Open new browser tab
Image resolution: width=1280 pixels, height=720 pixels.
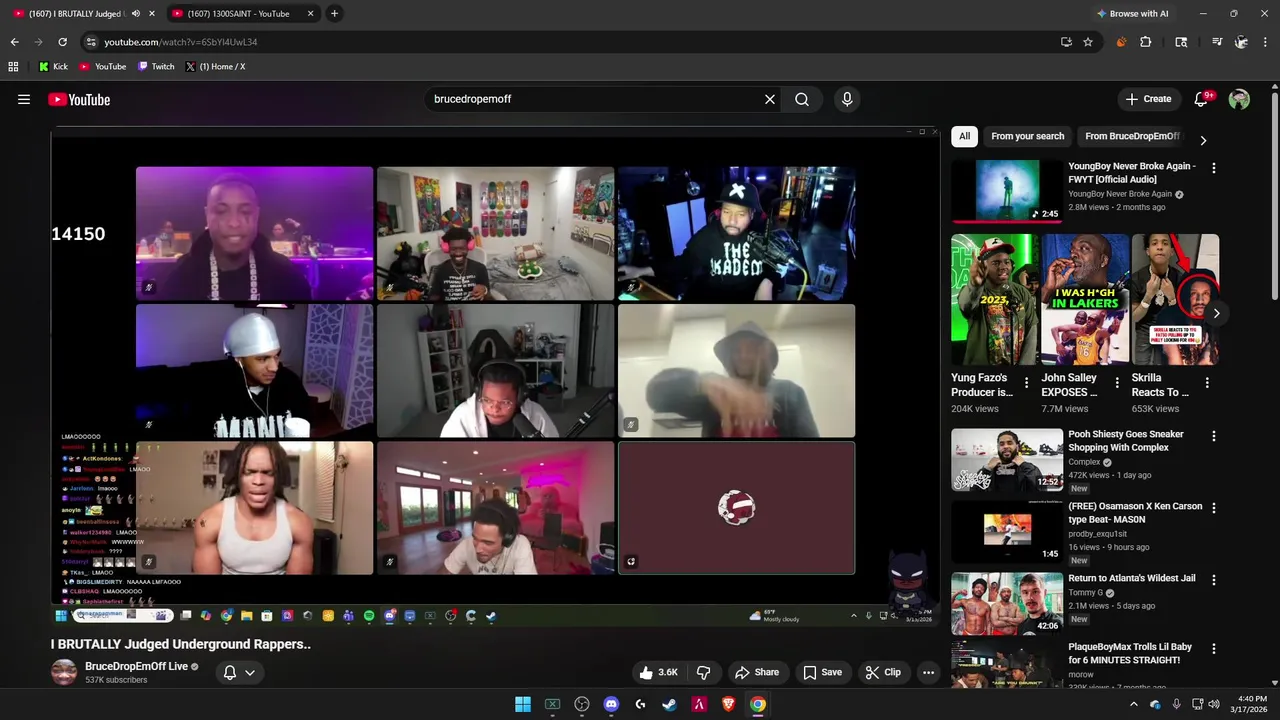[334, 13]
